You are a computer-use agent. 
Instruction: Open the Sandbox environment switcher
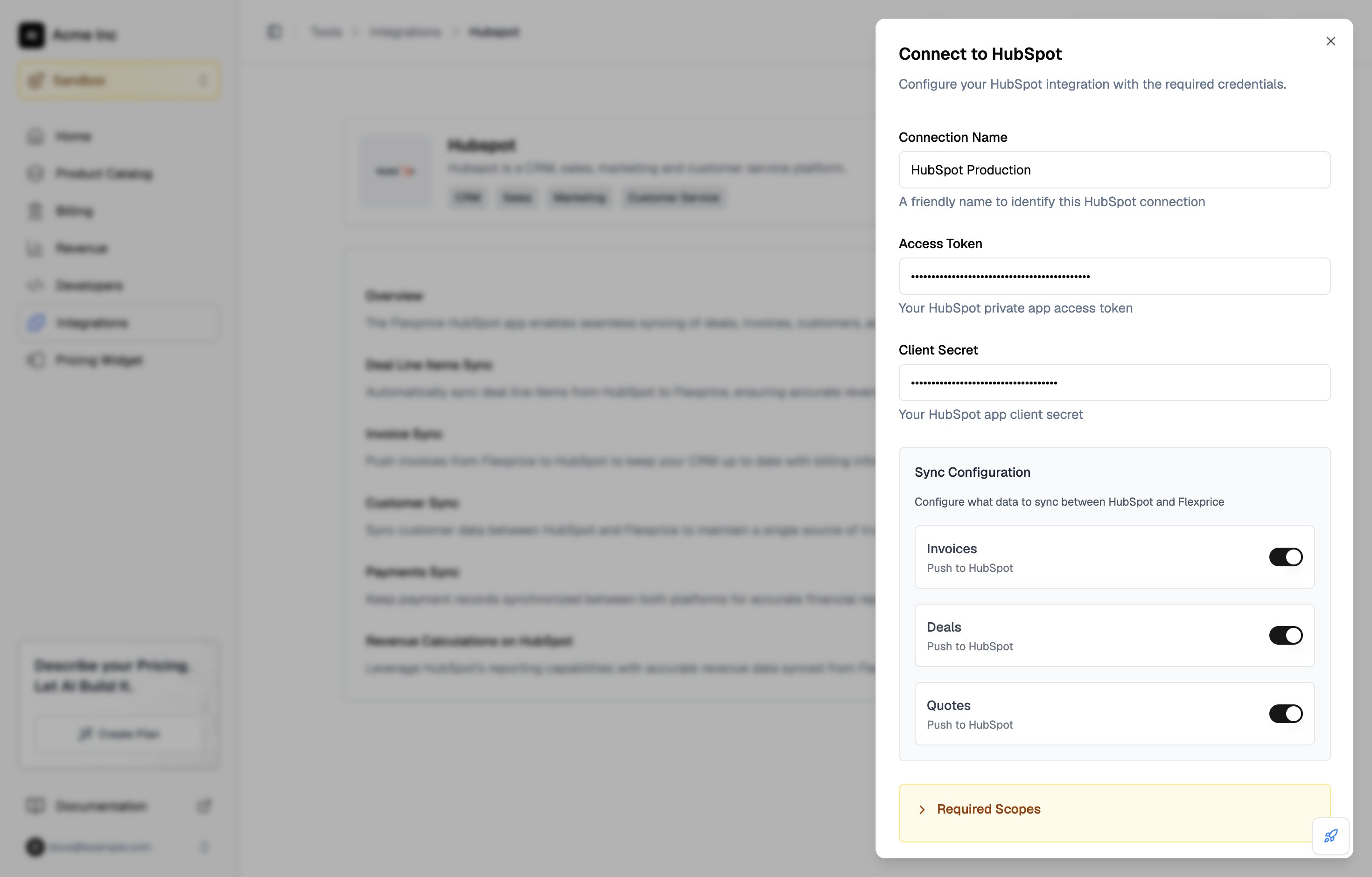(119, 80)
